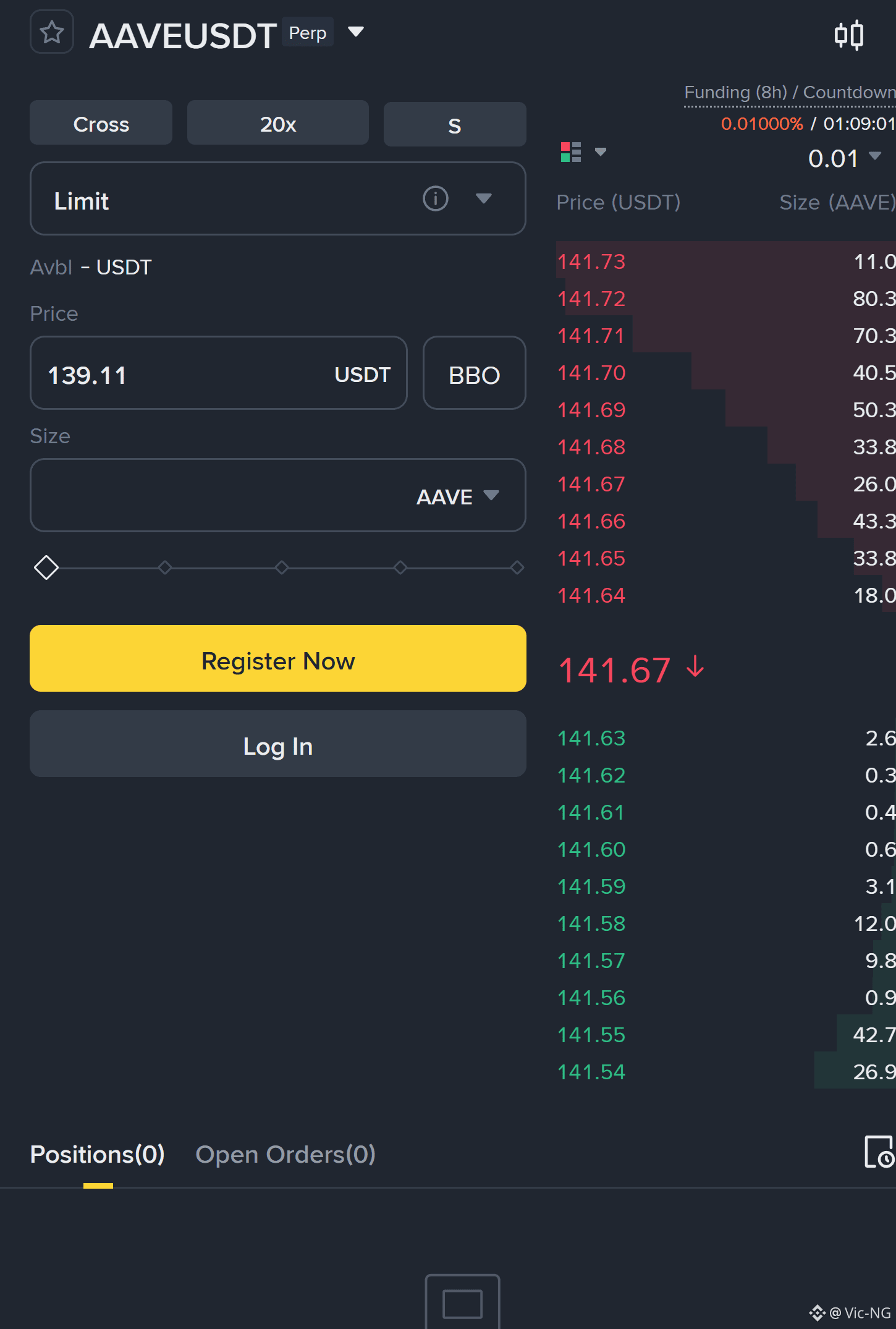Open the AAVE size unit dropdown
The height and width of the screenshot is (1329, 896).
click(x=458, y=496)
